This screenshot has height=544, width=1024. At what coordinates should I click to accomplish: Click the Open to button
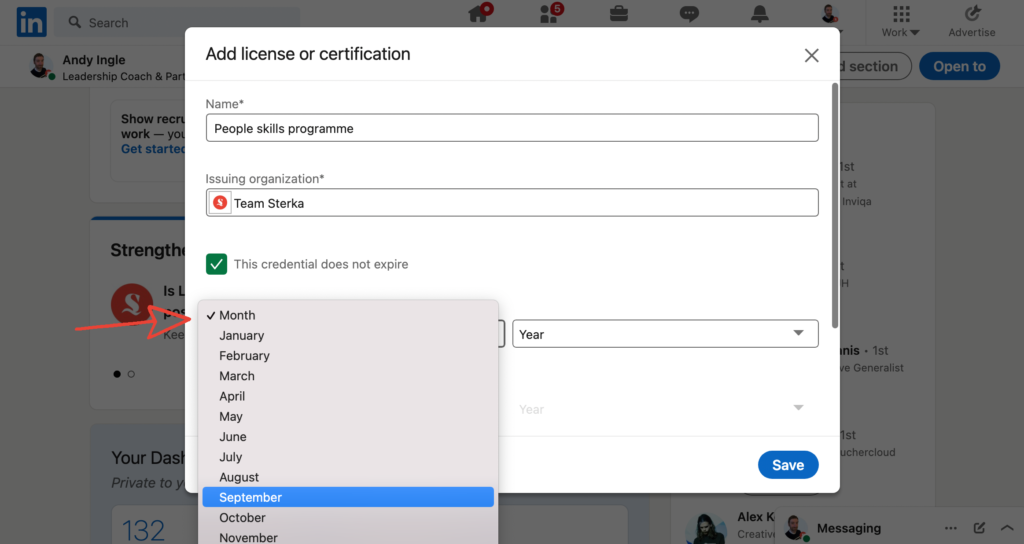959,67
